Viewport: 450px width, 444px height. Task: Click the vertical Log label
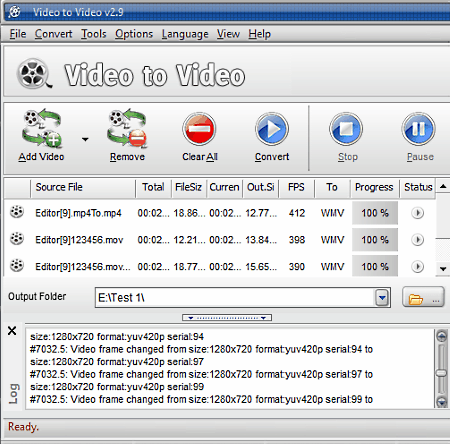(14, 394)
